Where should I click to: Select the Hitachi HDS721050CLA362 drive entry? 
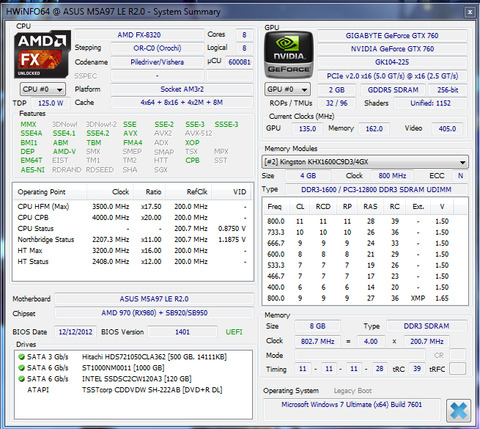133,357
